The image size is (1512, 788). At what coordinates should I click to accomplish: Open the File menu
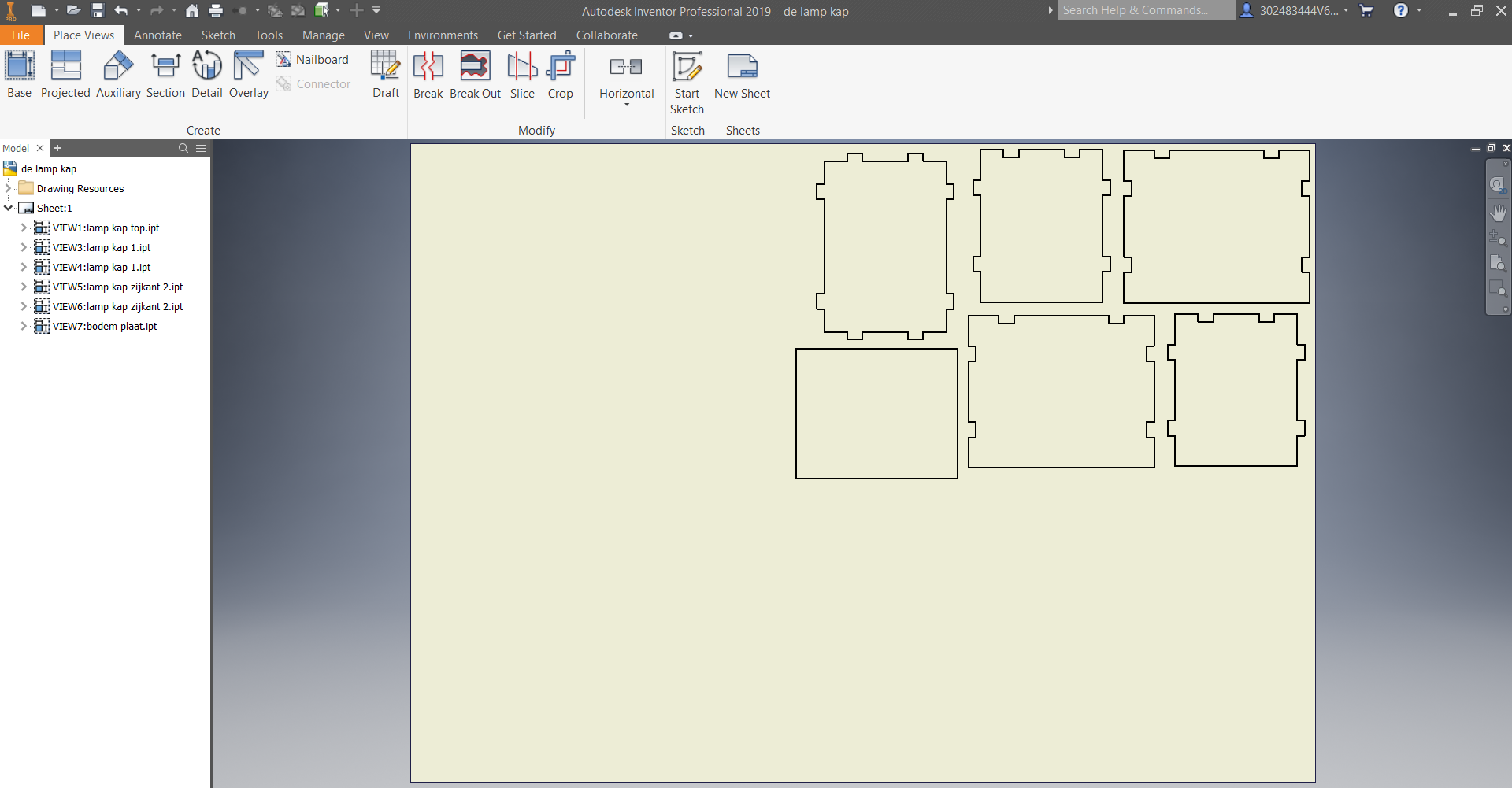point(21,35)
